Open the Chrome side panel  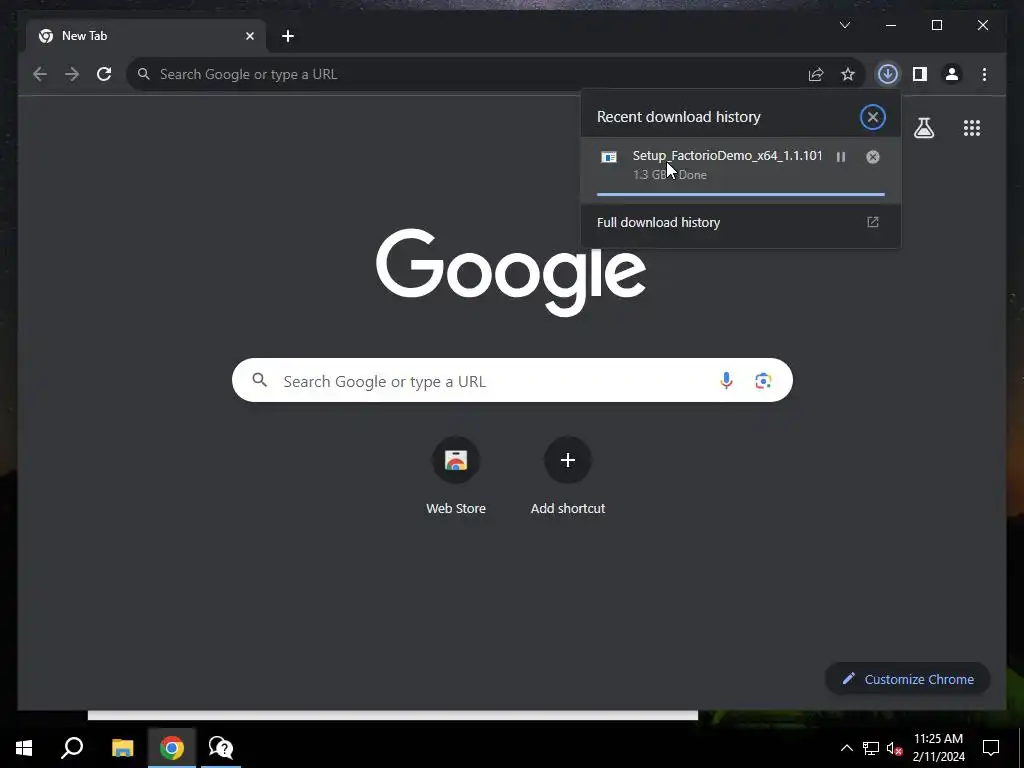click(x=920, y=74)
